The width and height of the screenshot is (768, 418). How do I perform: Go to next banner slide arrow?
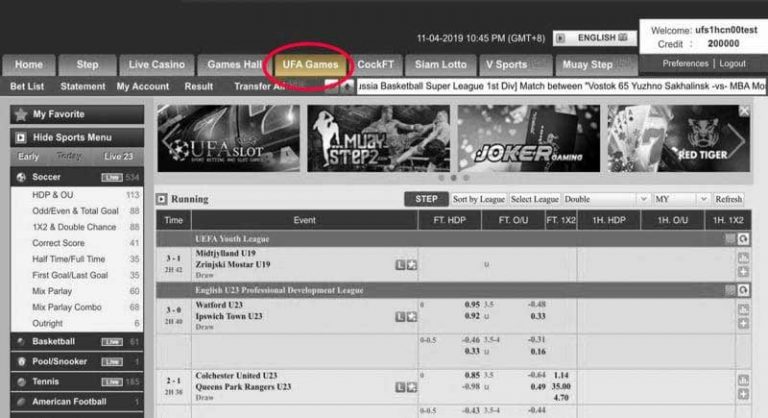[736, 139]
